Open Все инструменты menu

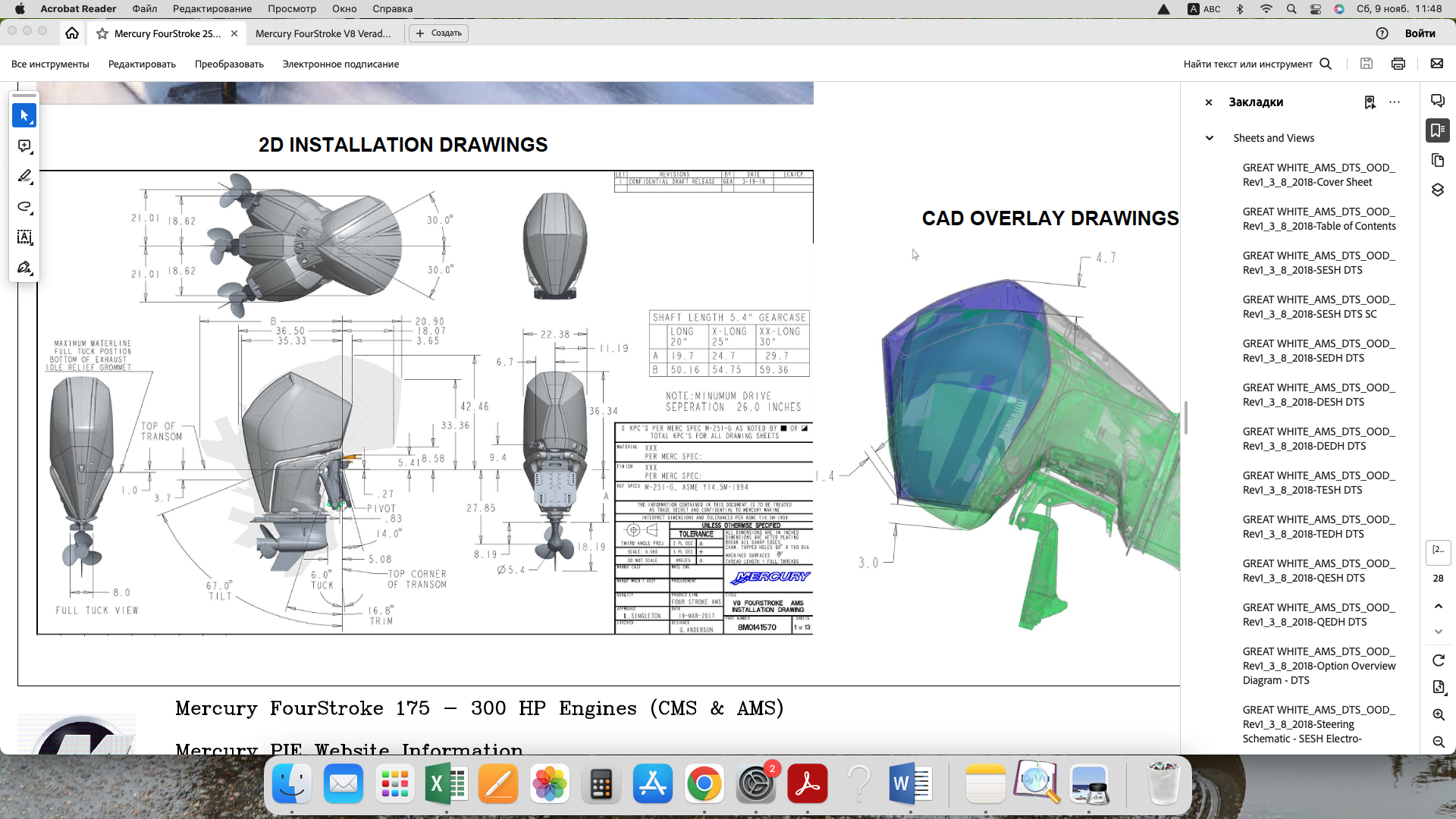tap(50, 64)
